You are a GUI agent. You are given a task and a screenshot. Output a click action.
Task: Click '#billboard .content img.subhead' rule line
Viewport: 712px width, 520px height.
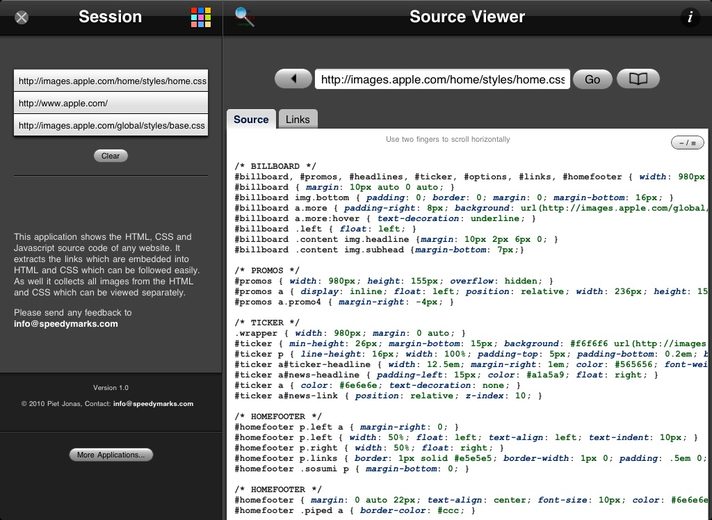pos(379,250)
